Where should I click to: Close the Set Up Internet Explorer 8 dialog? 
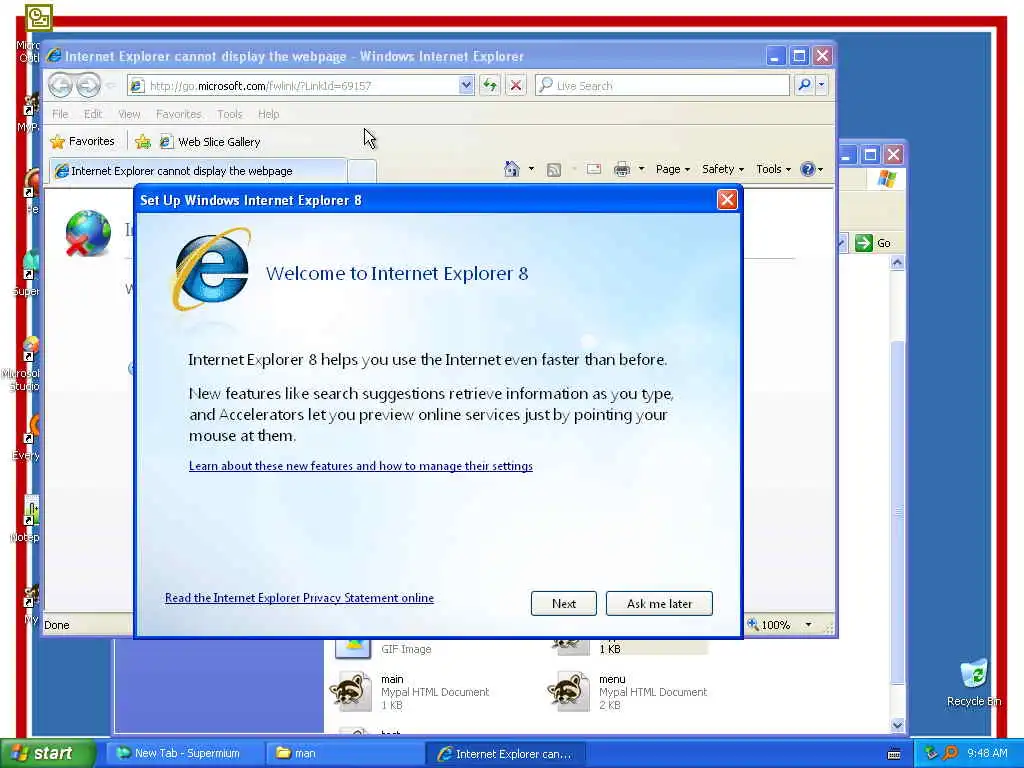727,200
